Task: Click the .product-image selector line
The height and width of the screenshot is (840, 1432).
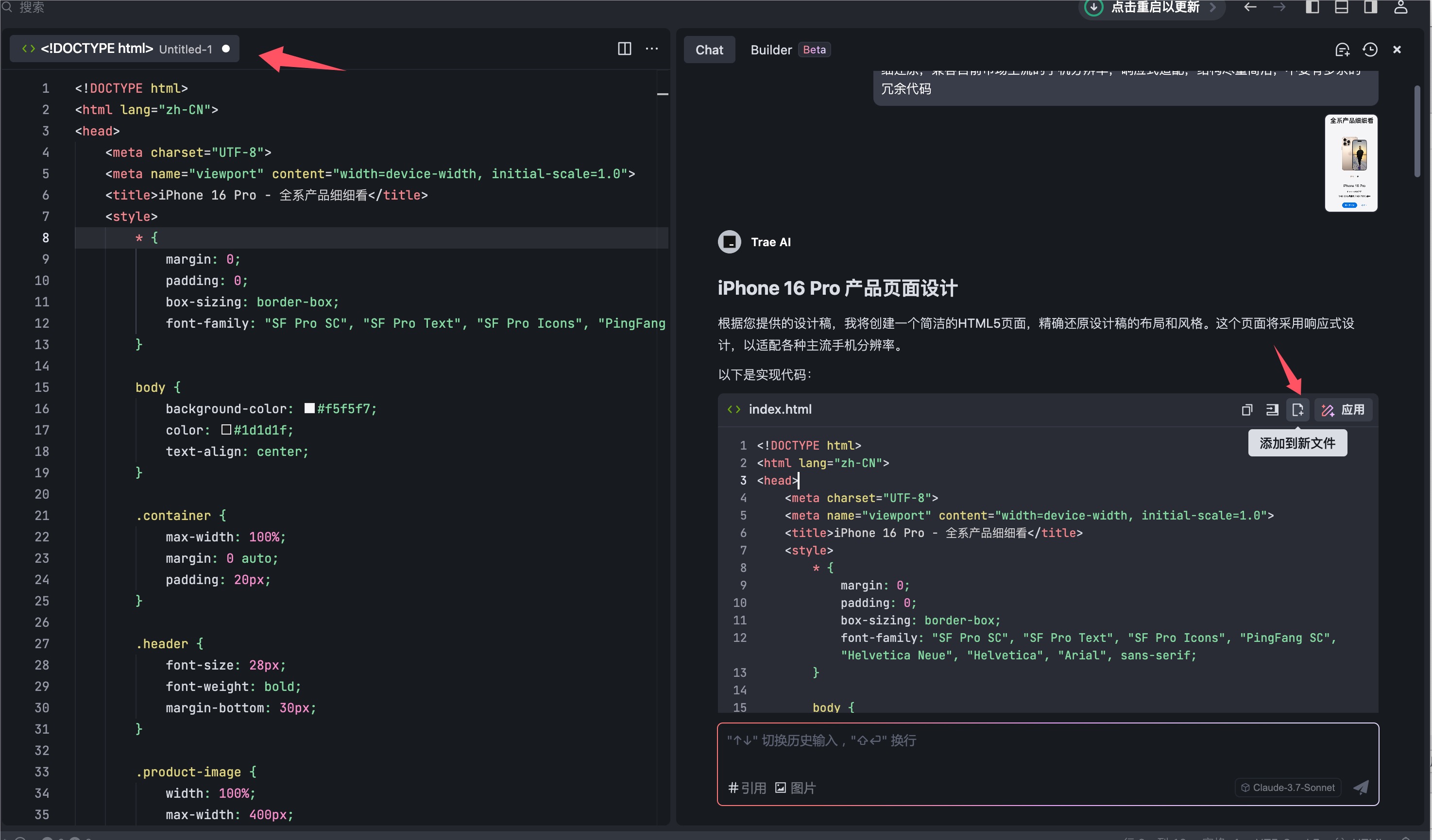Action: 196,772
